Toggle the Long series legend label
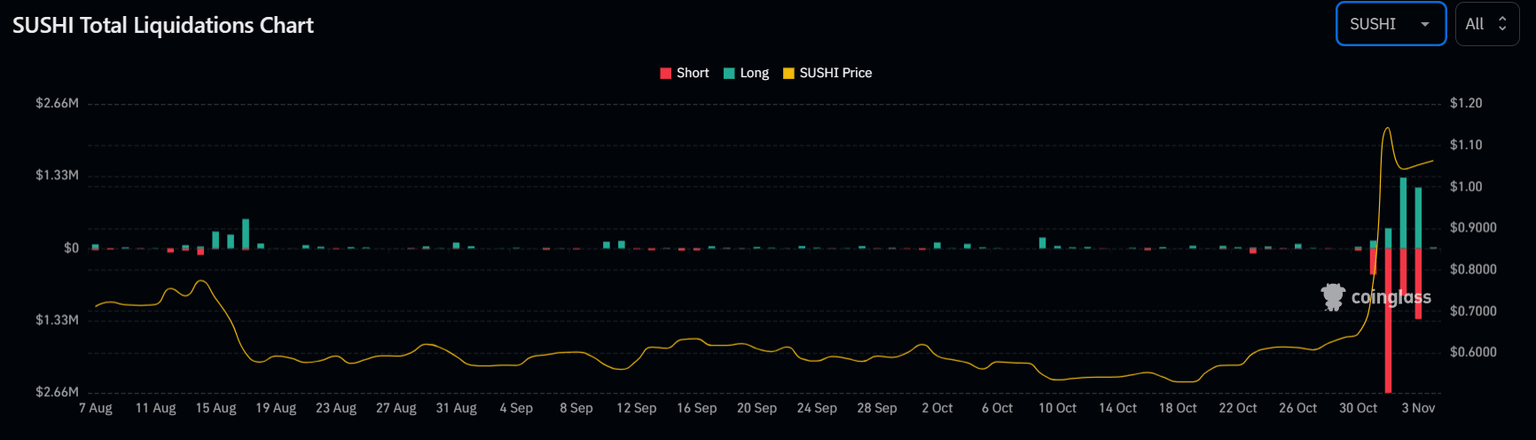Image resolution: width=1536 pixels, height=440 pixels. [754, 73]
